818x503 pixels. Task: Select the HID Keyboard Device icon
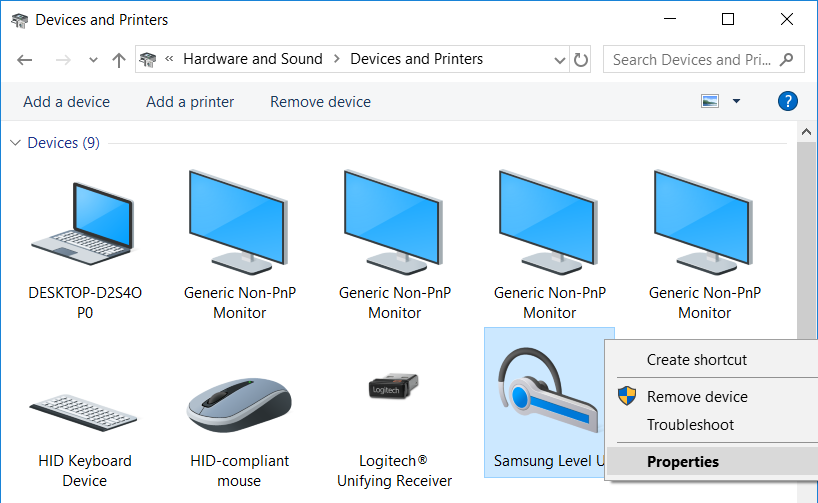pos(83,412)
